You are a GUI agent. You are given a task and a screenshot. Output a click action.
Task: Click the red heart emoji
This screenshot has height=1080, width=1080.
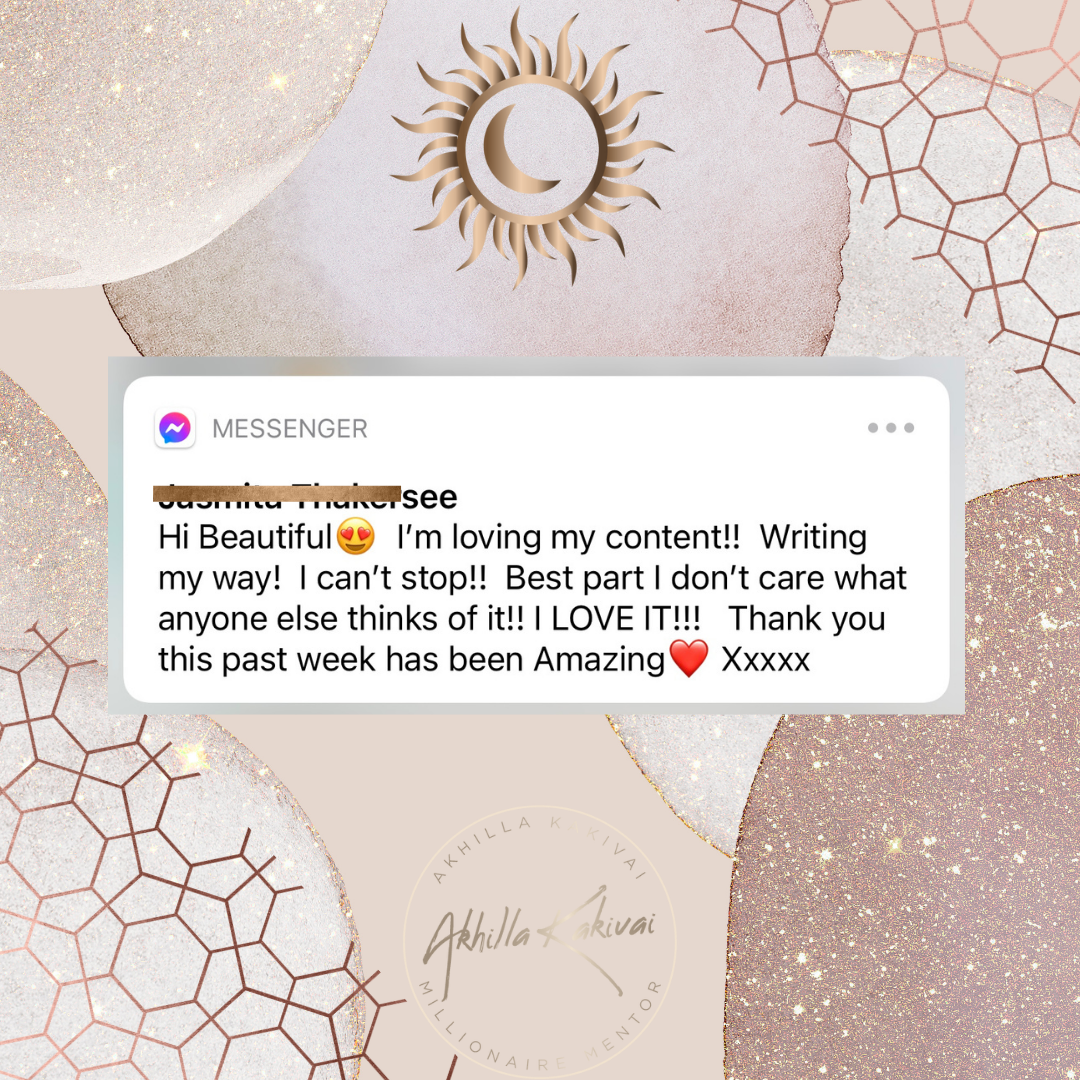pos(689,658)
